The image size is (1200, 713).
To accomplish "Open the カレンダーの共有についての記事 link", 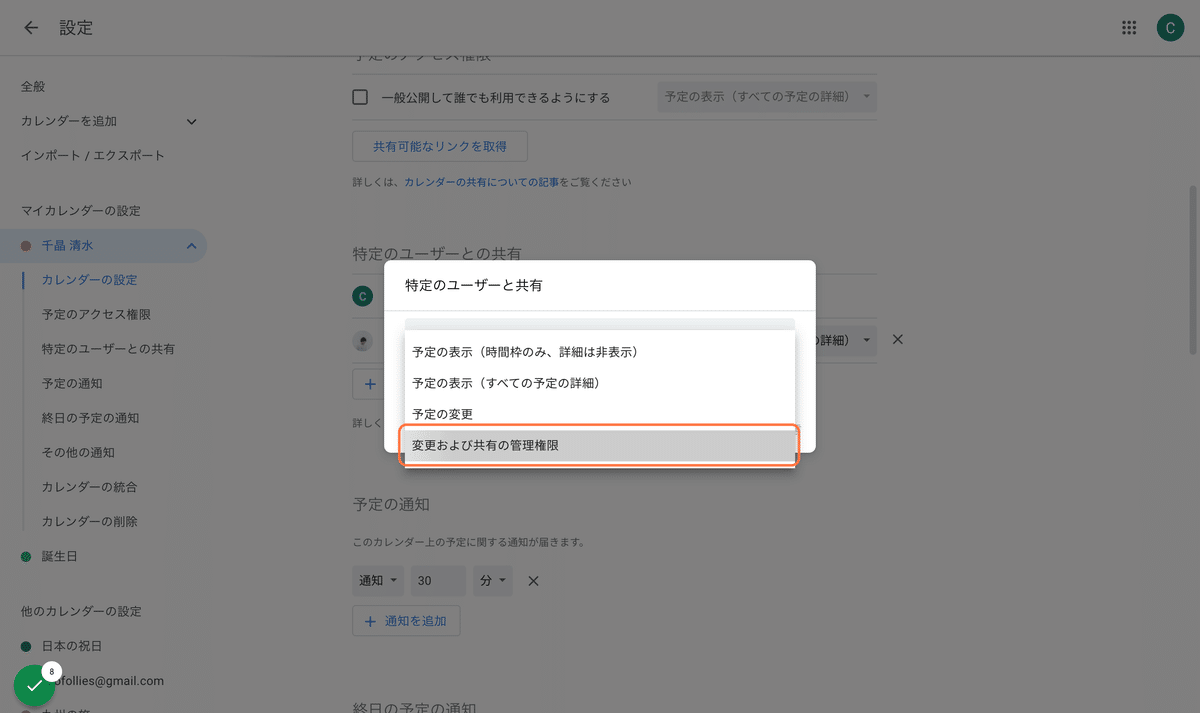I will coord(481,183).
